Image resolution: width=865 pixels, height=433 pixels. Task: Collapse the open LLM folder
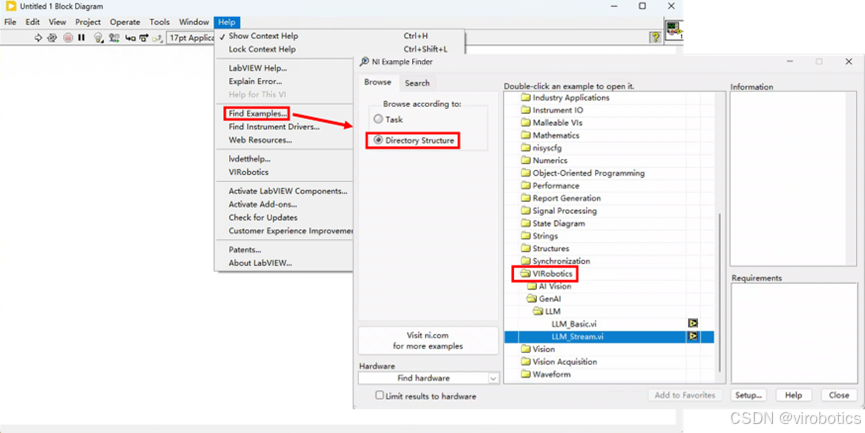pyautogui.click(x=538, y=311)
